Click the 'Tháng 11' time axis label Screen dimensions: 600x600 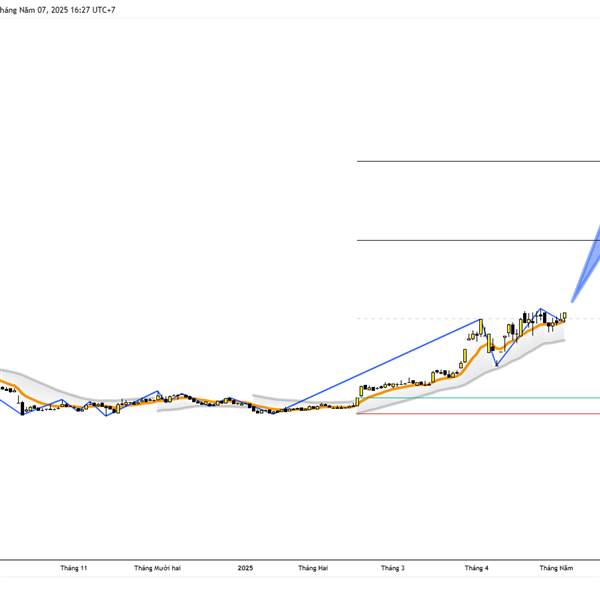(x=74, y=568)
